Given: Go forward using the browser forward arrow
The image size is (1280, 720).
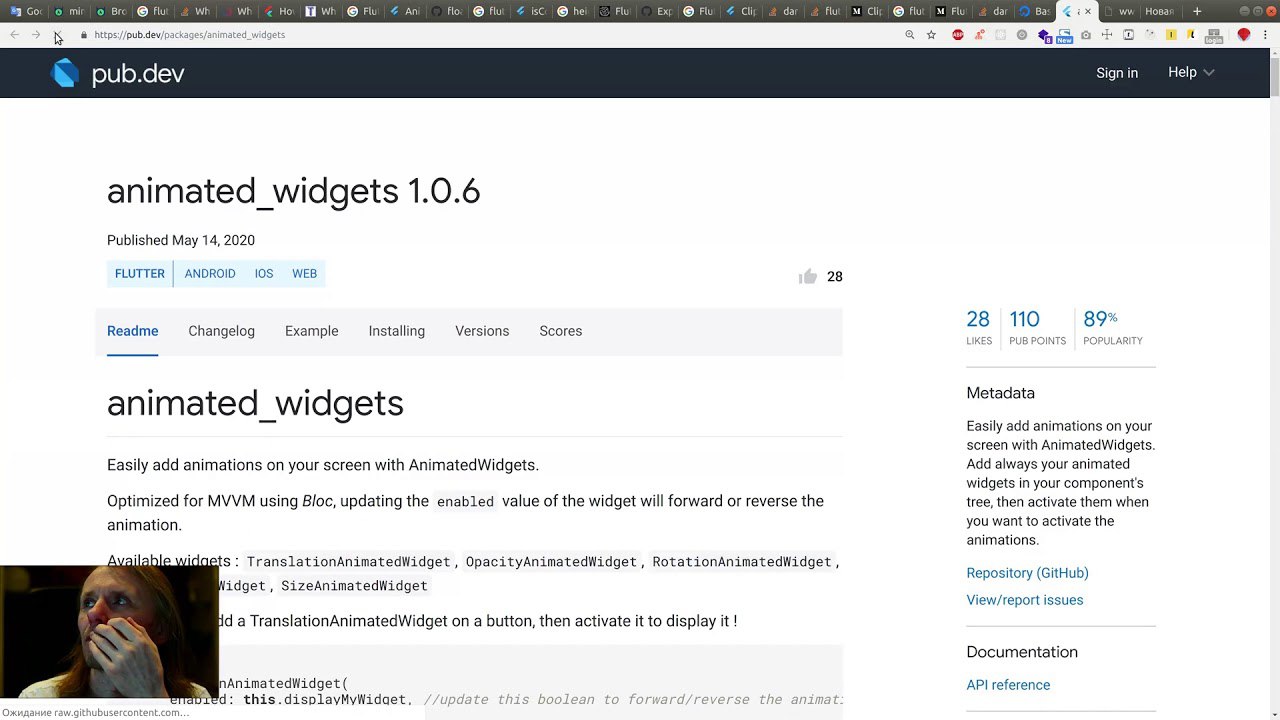Looking at the screenshot, I should (x=36, y=35).
